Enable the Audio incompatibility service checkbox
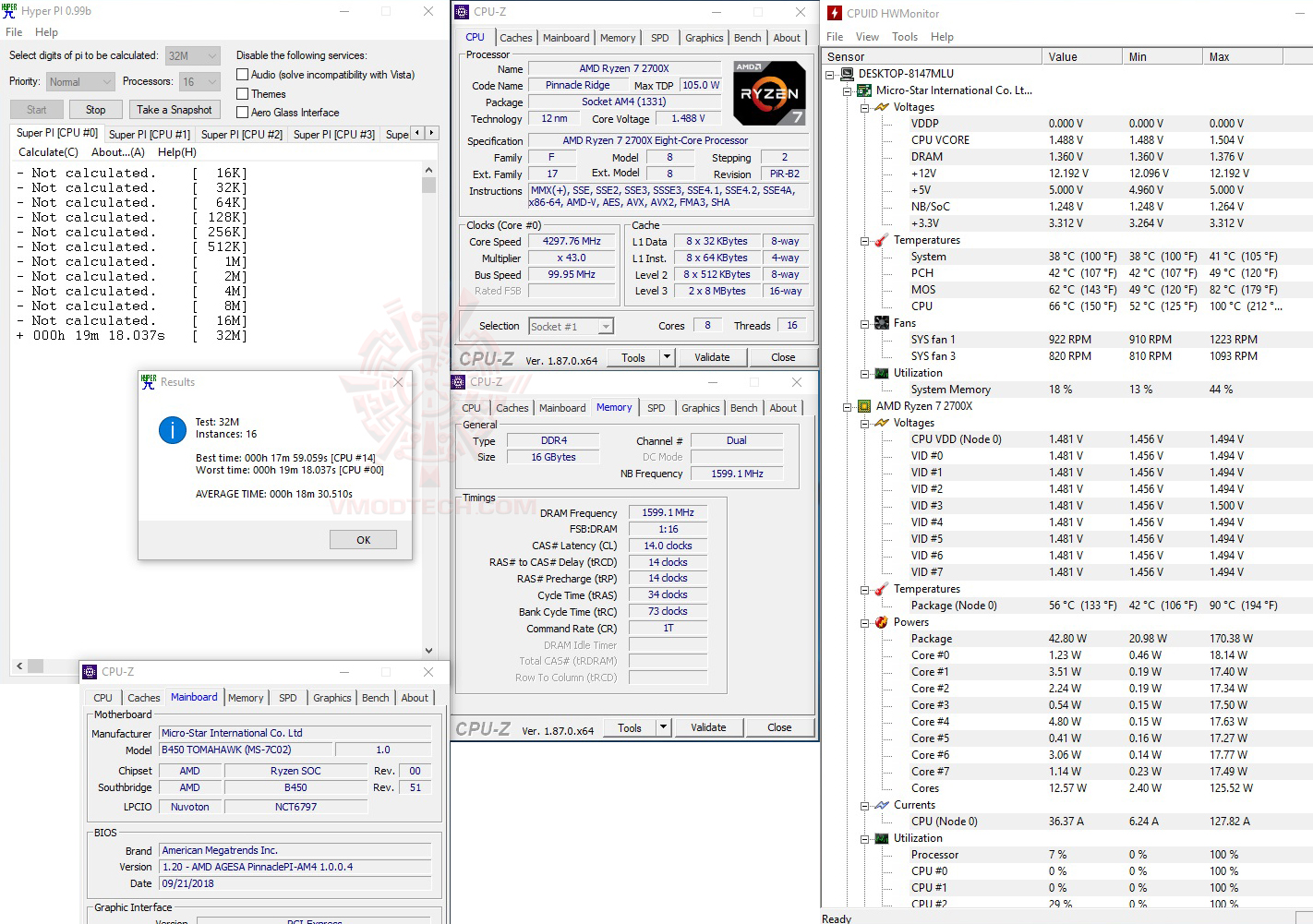 240,74
